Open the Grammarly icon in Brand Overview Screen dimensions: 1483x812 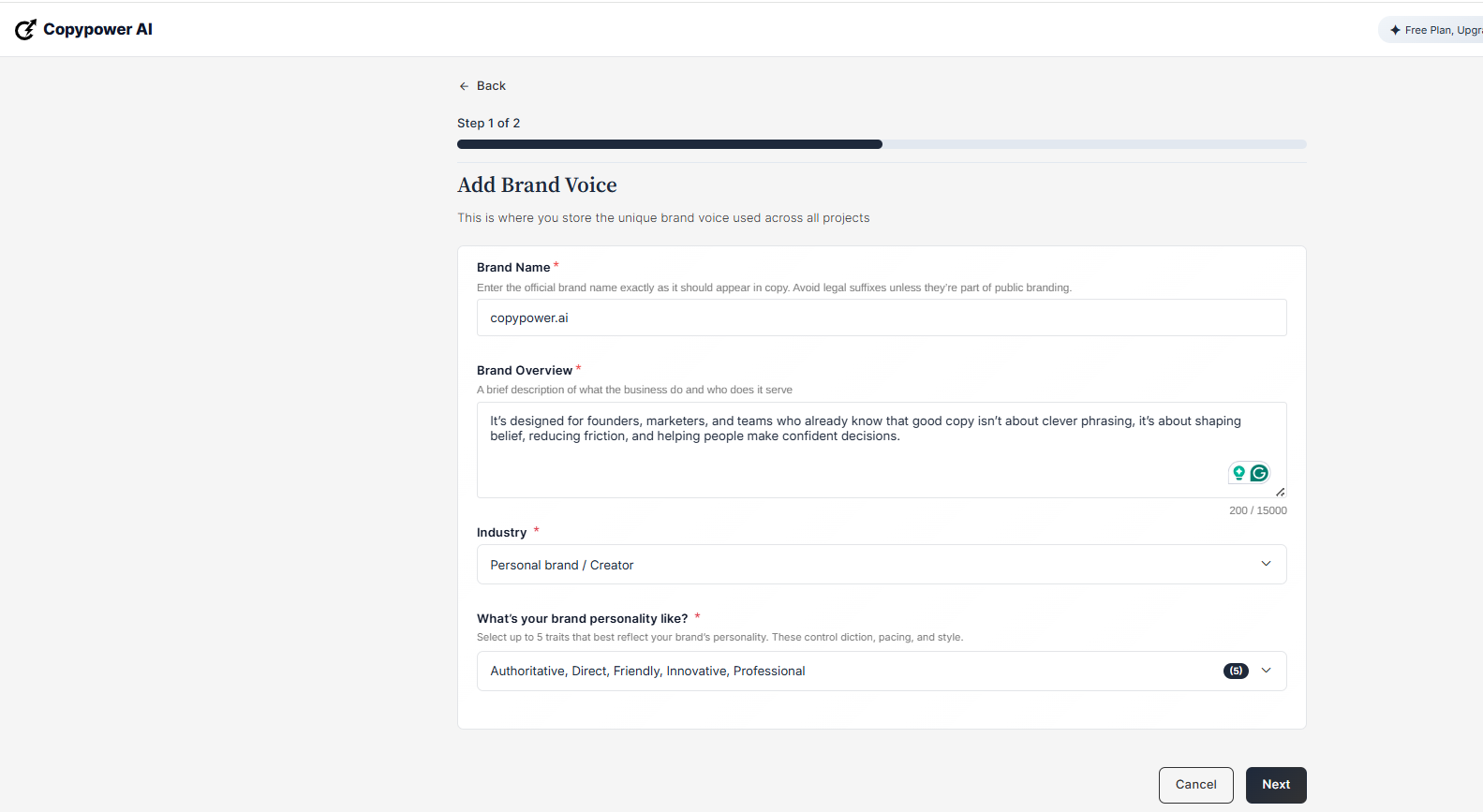pos(1259,473)
